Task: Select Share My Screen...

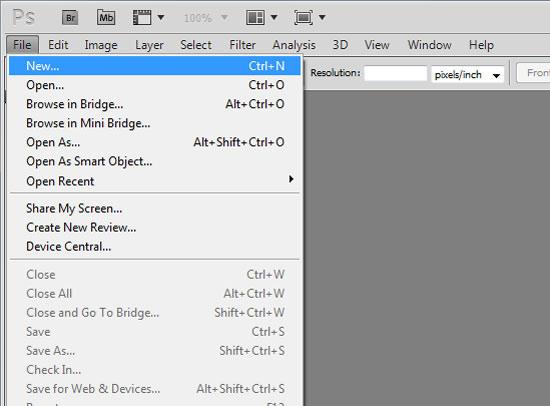Action: pos(155,208)
